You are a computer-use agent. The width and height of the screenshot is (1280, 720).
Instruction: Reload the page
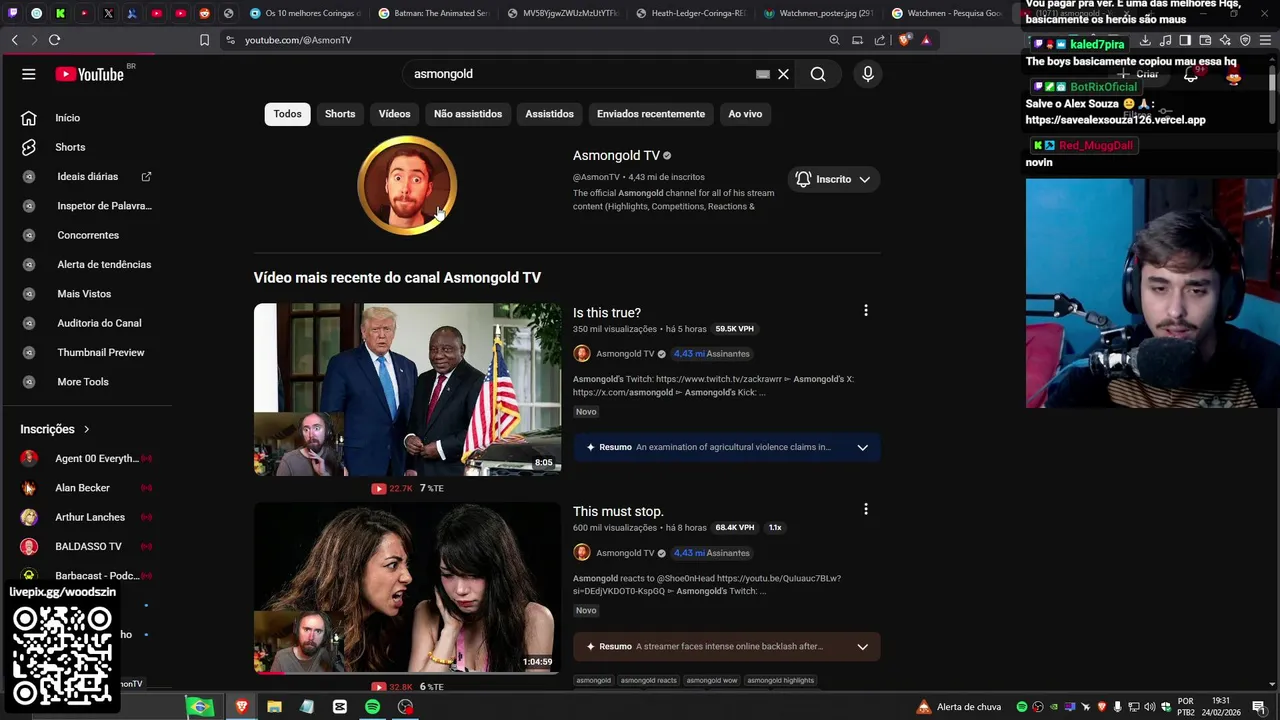[54, 40]
